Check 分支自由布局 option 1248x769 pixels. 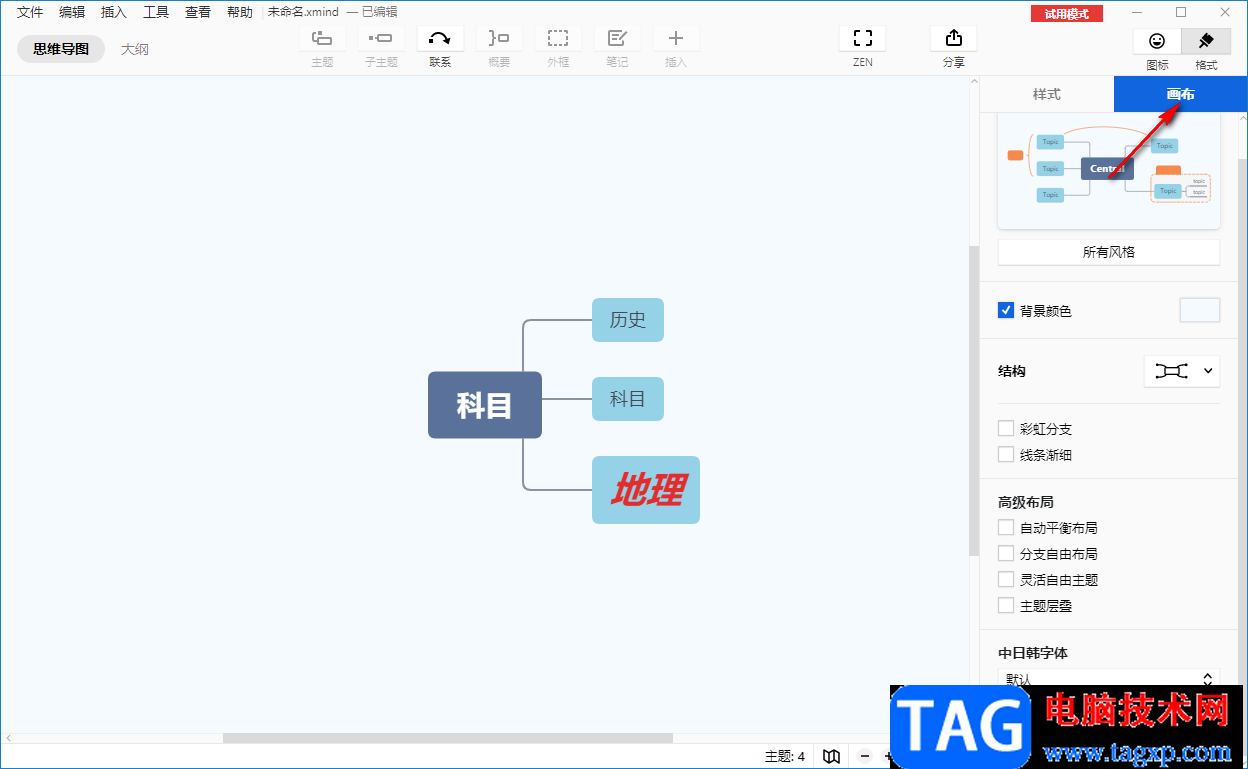click(x=1006, y=553)
